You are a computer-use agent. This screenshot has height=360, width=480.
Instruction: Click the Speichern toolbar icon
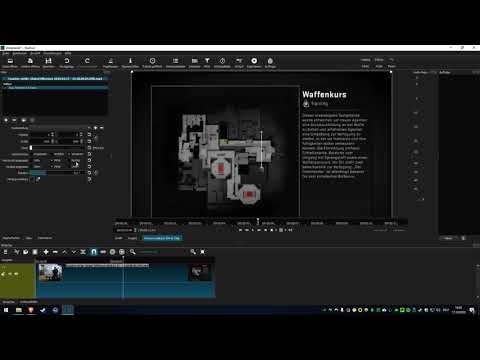click(x=48, y=62)
